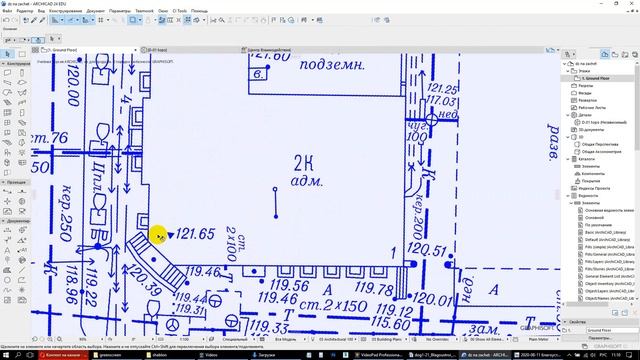Select the Wall tool
This screenshot has width=640, height=360.
(x=7, y=73)
